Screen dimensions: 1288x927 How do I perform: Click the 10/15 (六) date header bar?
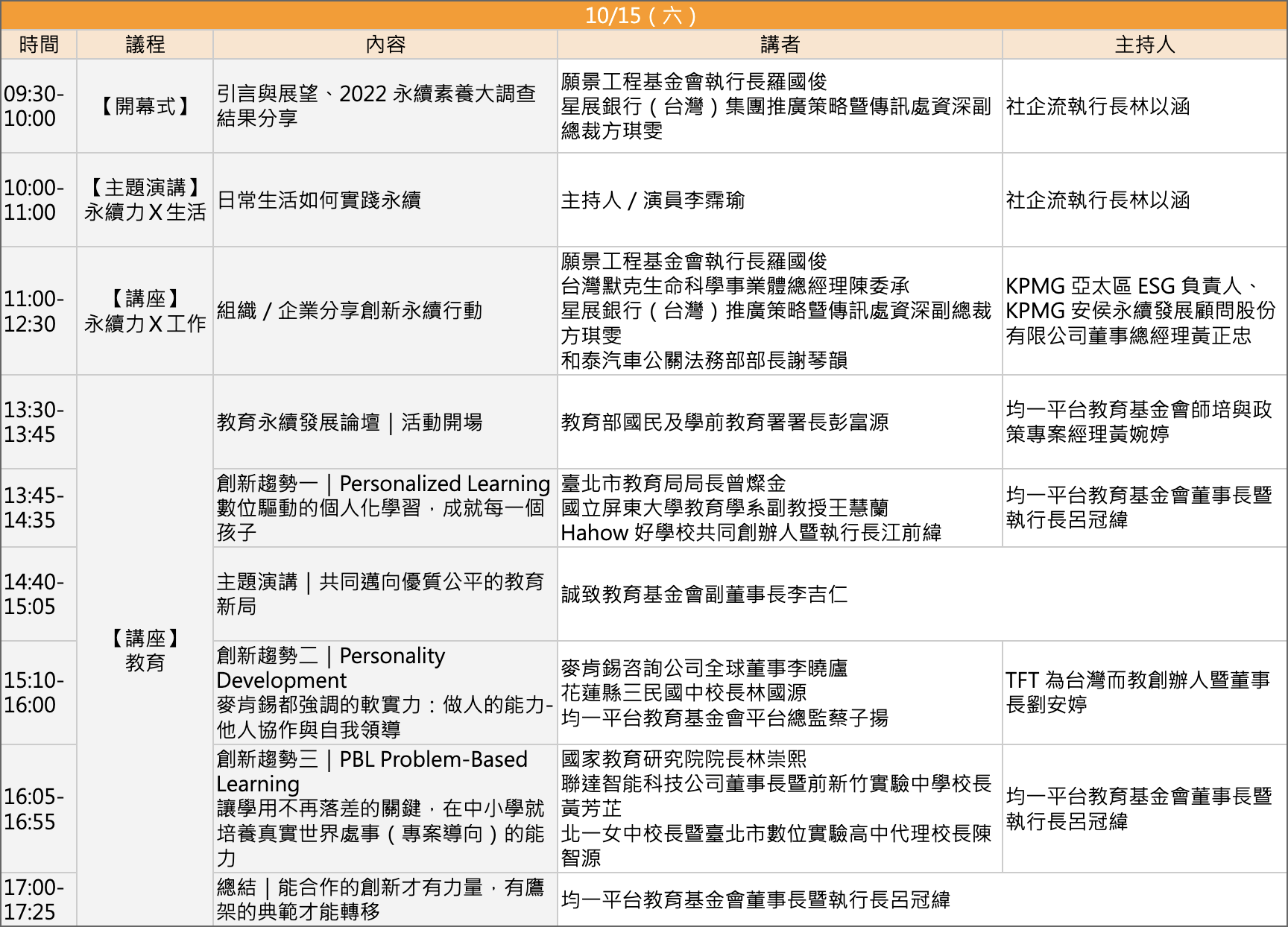point(643,16)
